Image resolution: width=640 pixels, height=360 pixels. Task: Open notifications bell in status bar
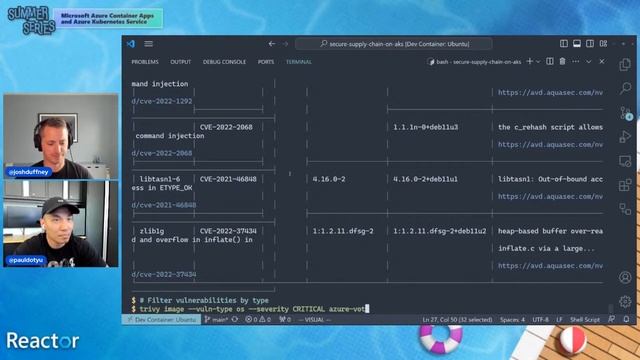click(x=626, y=320)
